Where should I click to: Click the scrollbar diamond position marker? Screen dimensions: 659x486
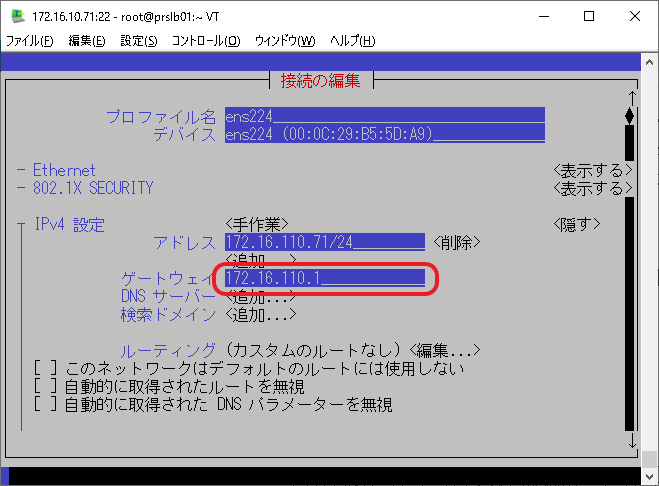pos(630,116)
